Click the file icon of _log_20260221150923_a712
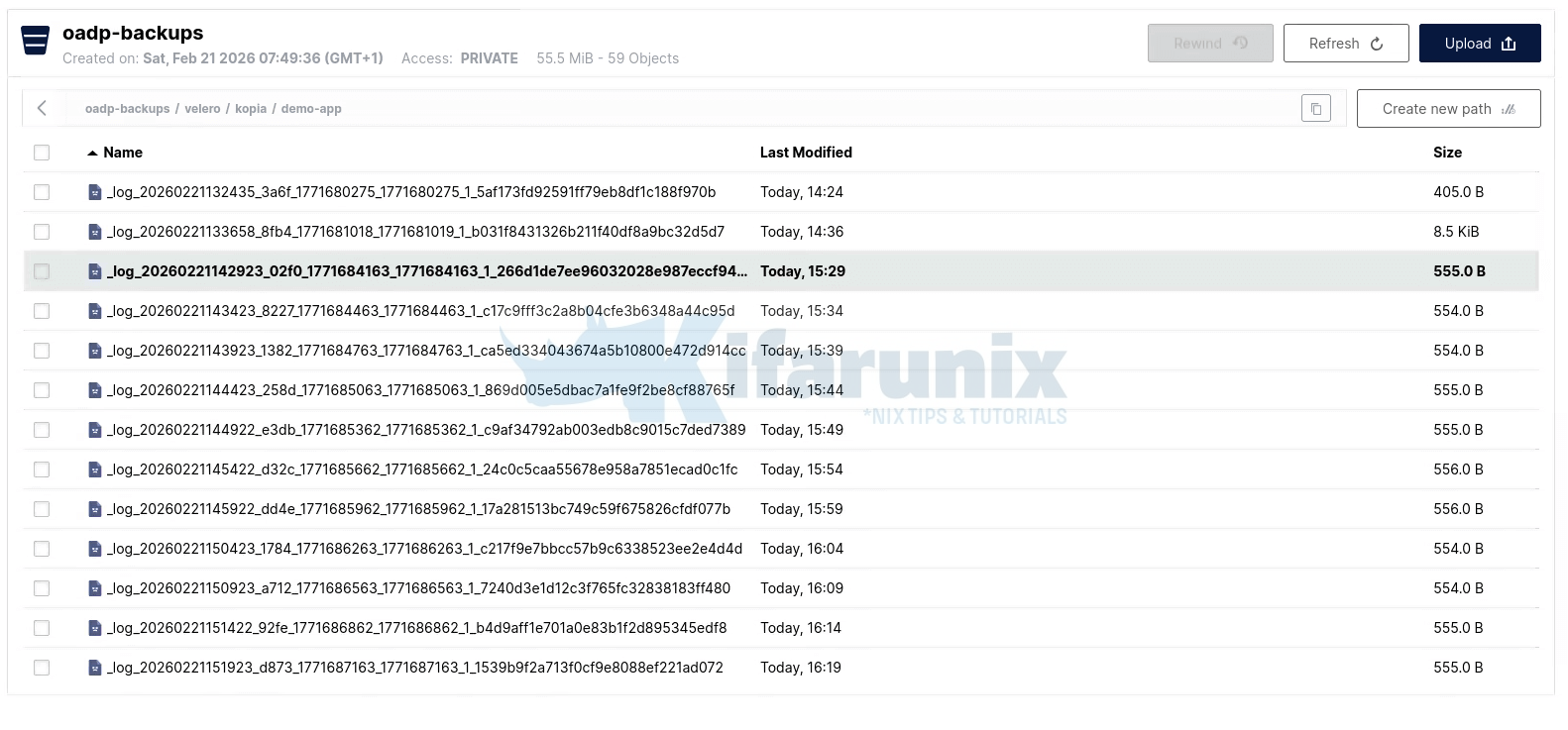The width and height of the screenshot is (1568, 730). click(95, 588)
